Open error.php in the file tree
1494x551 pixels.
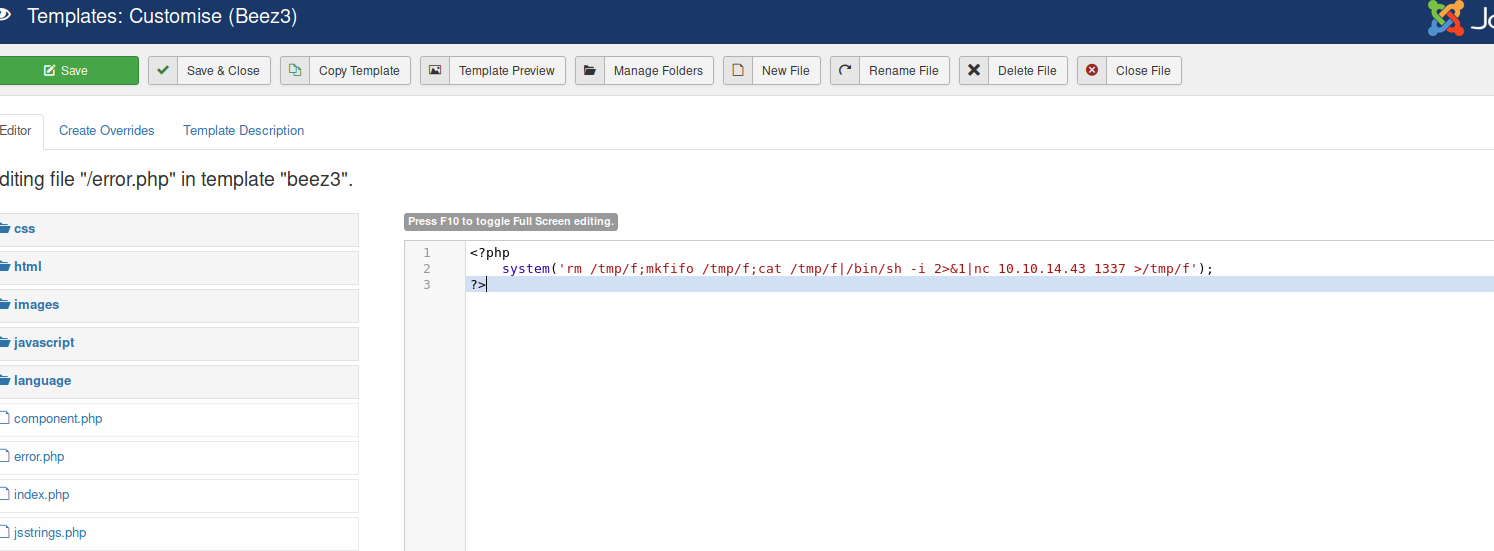(39, 457)
